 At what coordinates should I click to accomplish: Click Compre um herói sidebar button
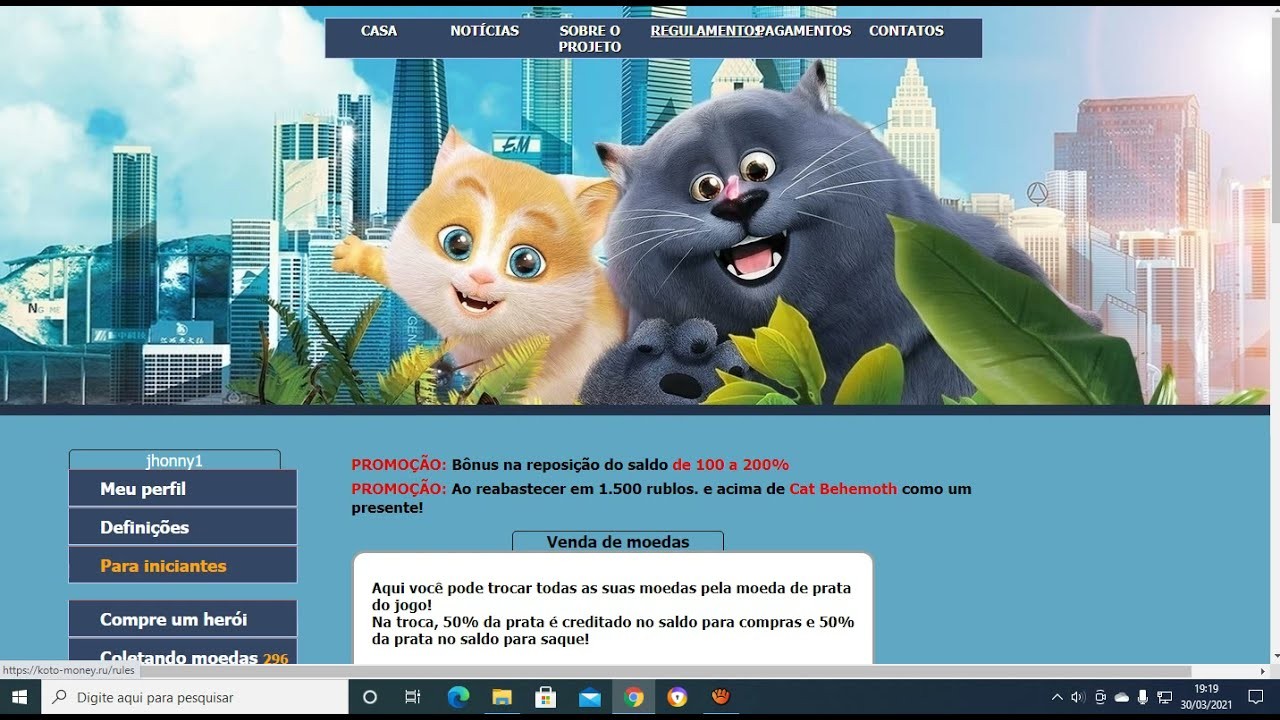pyautogui.click(x=183, y=619)
